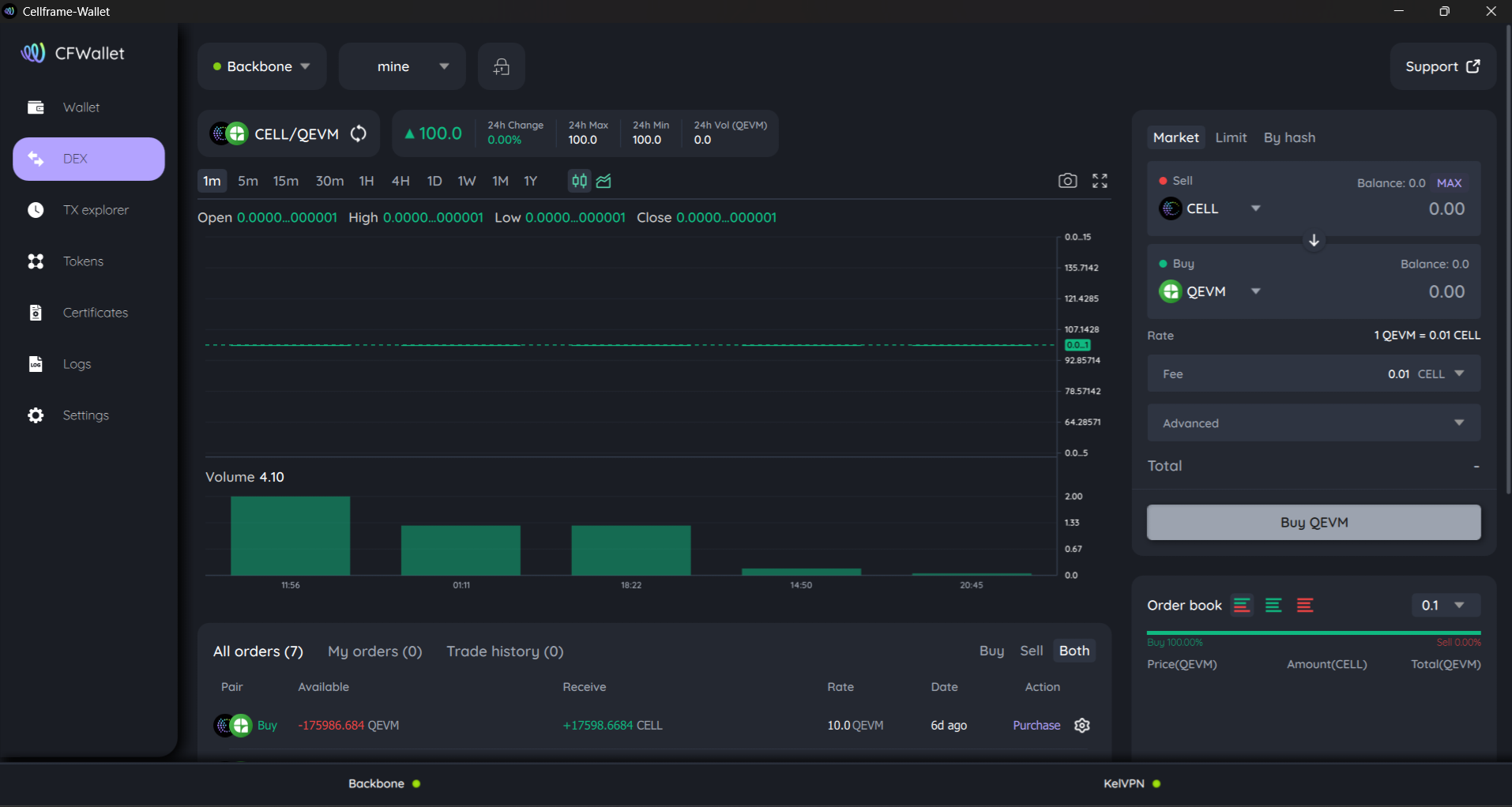Click the 18:22 volume bar
The height and width of the screenshot is (807, 1512).
[x=631, y=550]
